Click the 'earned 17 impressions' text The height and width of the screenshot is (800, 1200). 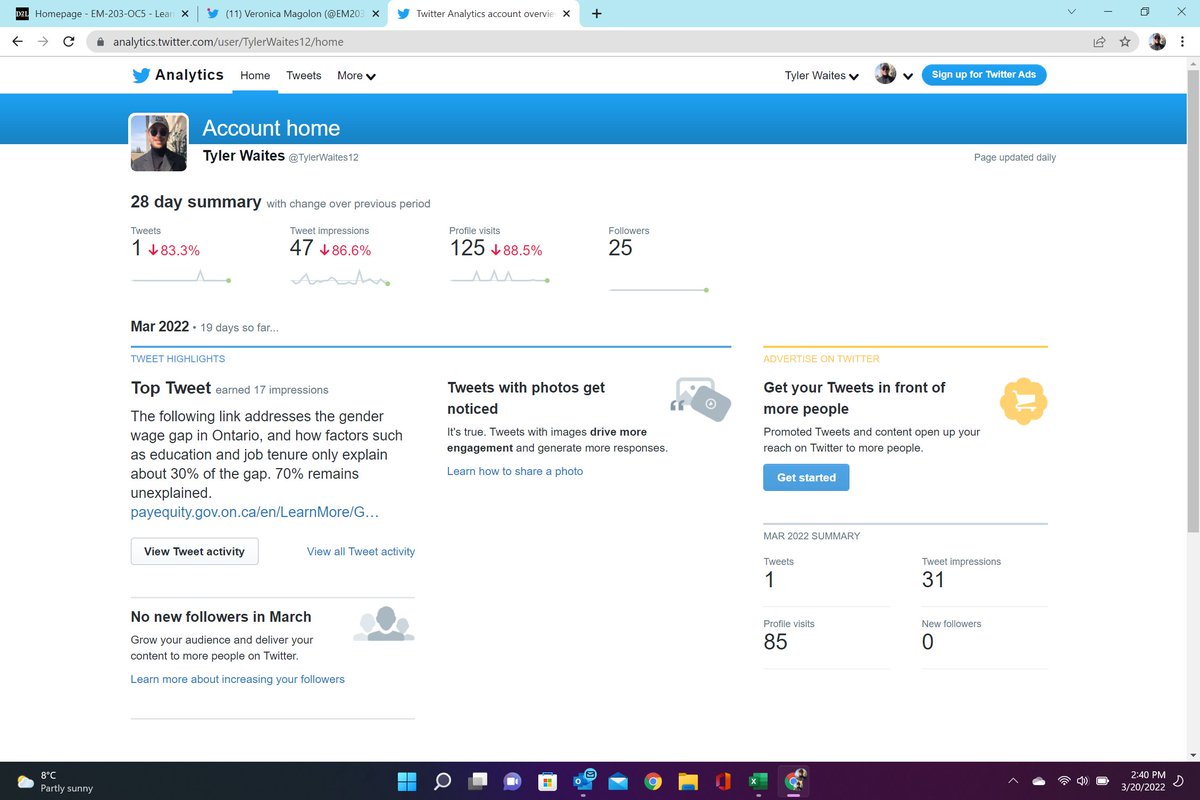tap(272, 390)
